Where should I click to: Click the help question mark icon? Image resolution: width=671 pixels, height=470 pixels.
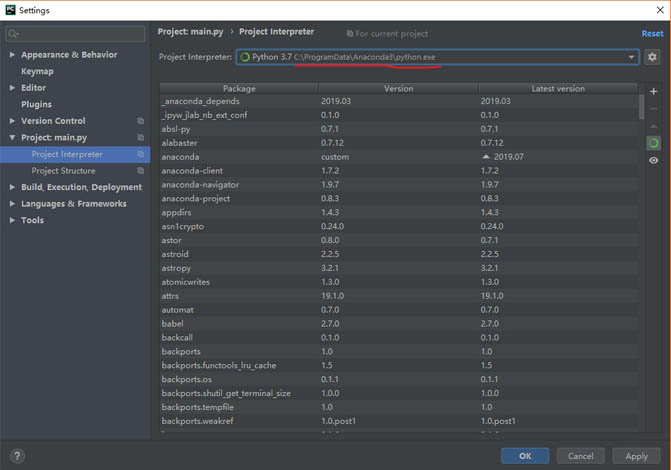click(17, 456)
